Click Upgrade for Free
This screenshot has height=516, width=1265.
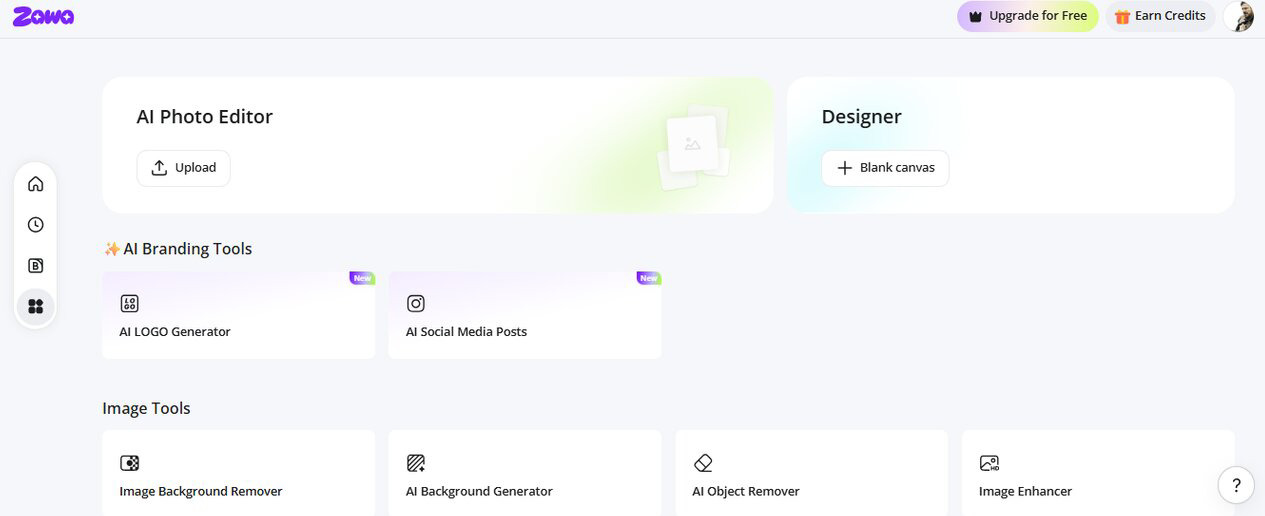[1028, 16]
